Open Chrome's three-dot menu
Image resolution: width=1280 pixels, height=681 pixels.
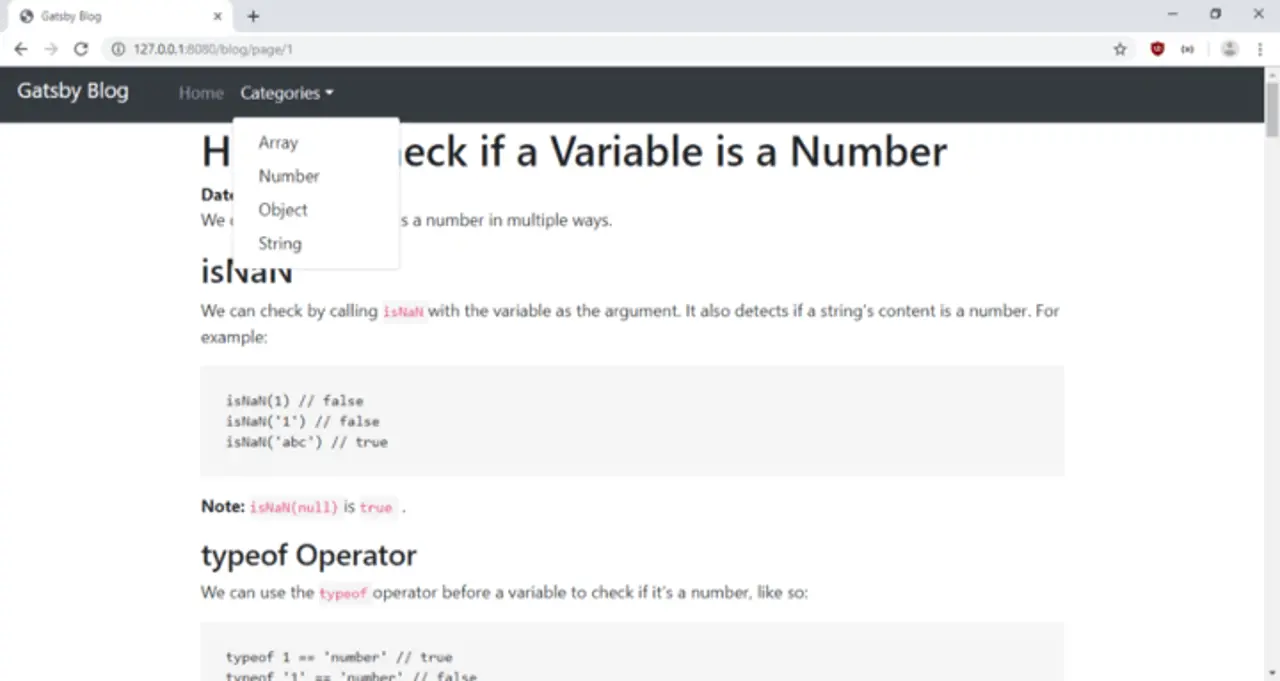(1259, 49)
